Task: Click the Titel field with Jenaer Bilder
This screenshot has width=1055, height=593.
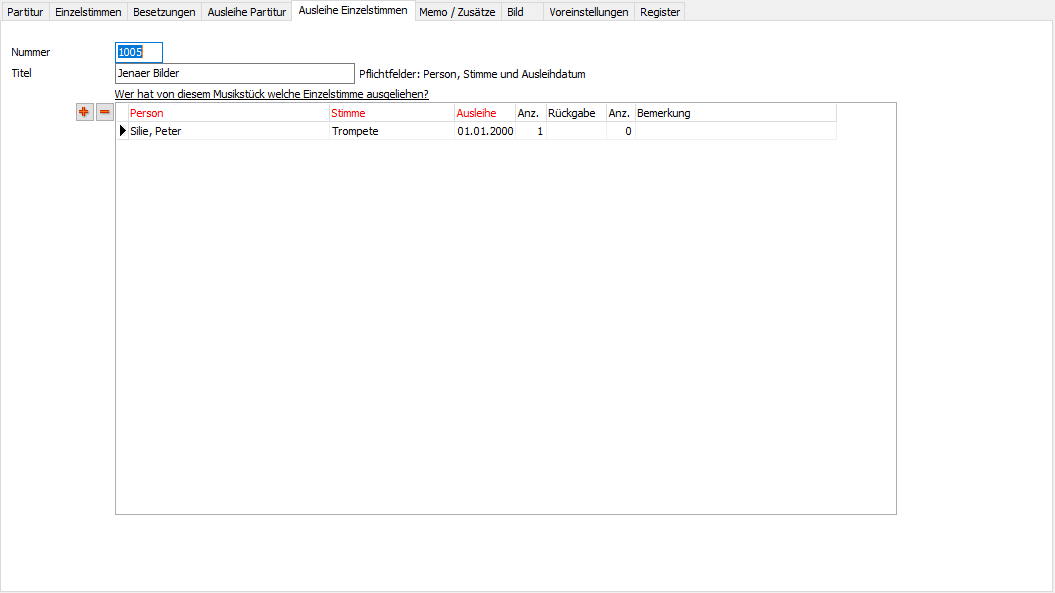Action: 234,73
